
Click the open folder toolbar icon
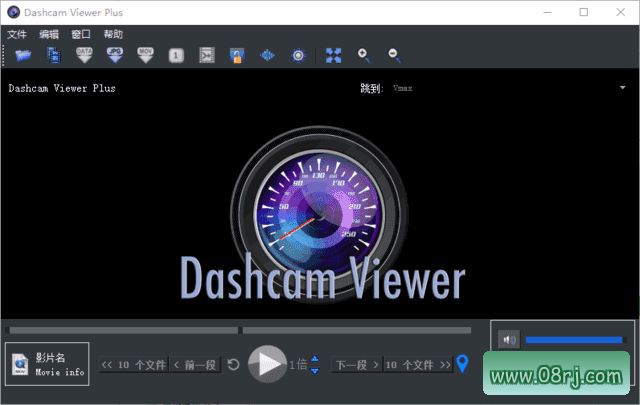(x=23, y=55)
